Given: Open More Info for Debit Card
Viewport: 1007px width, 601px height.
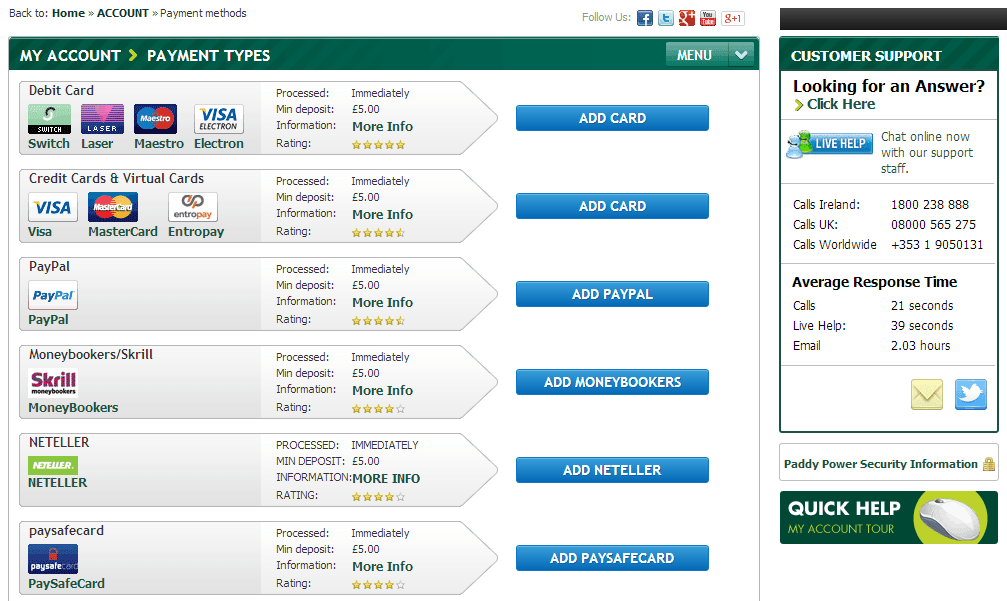Looking at the screenshot, I should tap(382, 126).
